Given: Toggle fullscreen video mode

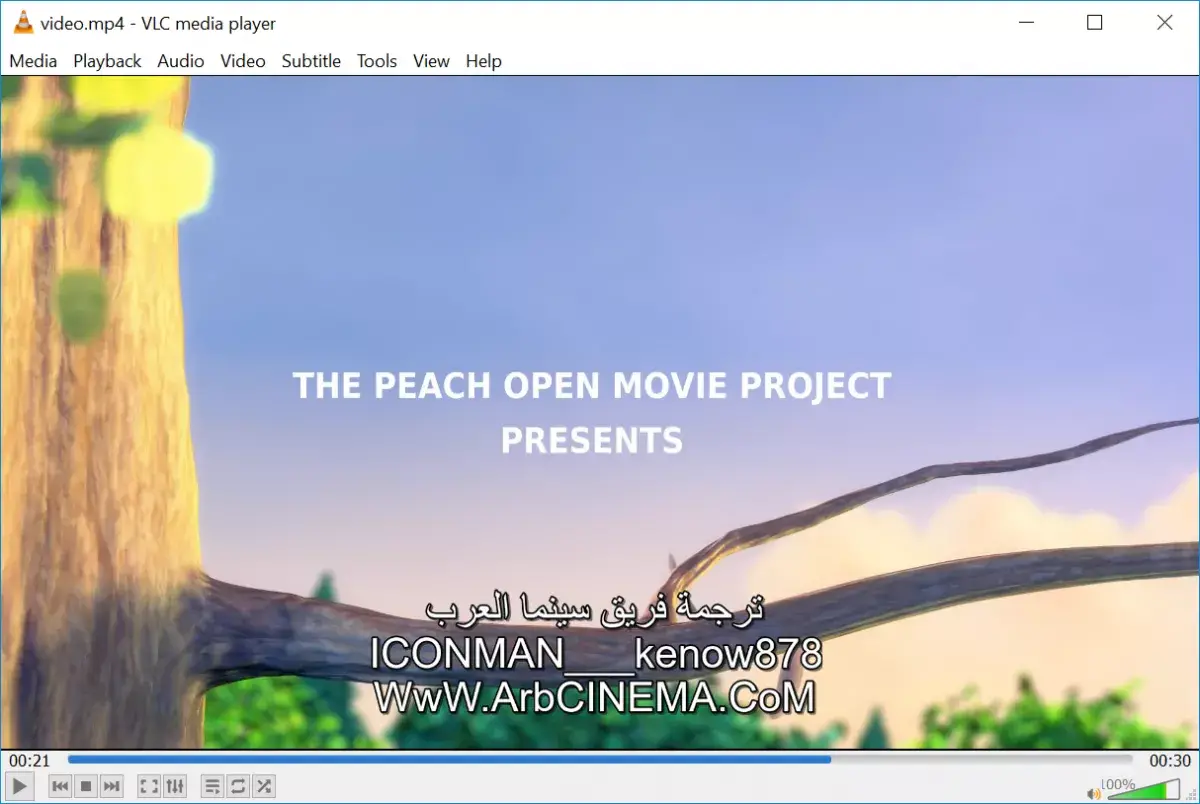Looking at the screenshot, I should click(x=149, y=786).
